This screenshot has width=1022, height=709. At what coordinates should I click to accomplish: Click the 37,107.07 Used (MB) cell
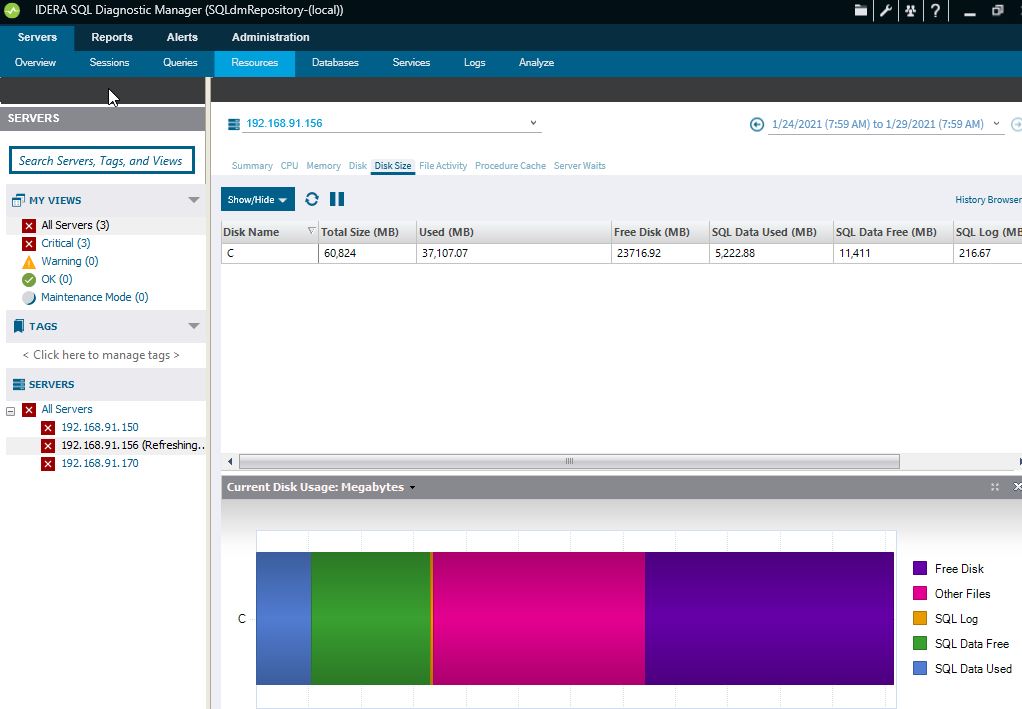(514, 253)
